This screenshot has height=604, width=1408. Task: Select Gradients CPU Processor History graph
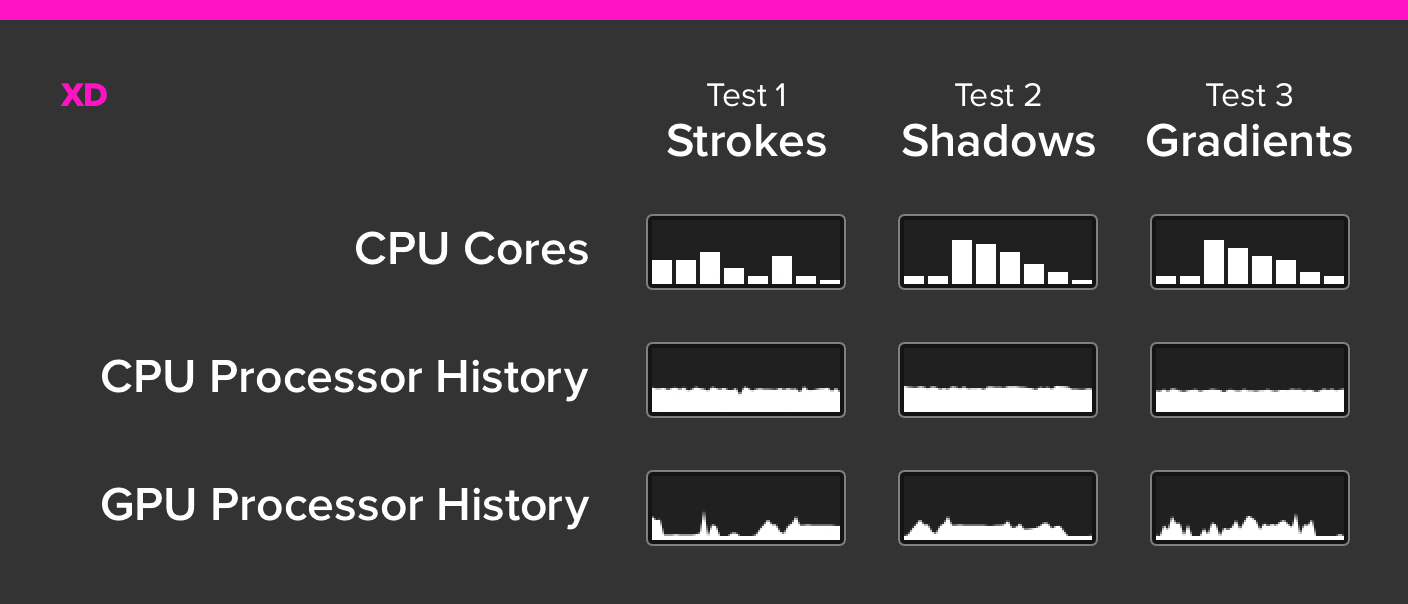tap(1250, 380)
